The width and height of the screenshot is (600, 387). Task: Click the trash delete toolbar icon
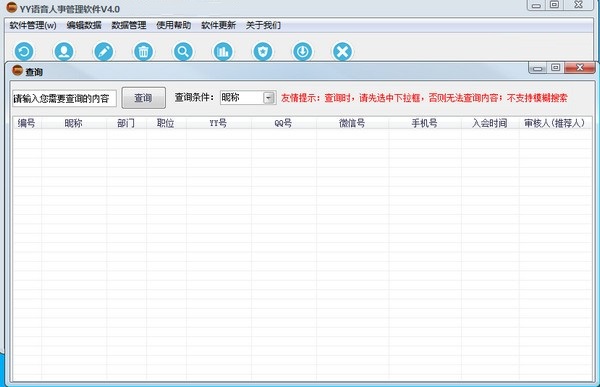(x=143, y=52)
